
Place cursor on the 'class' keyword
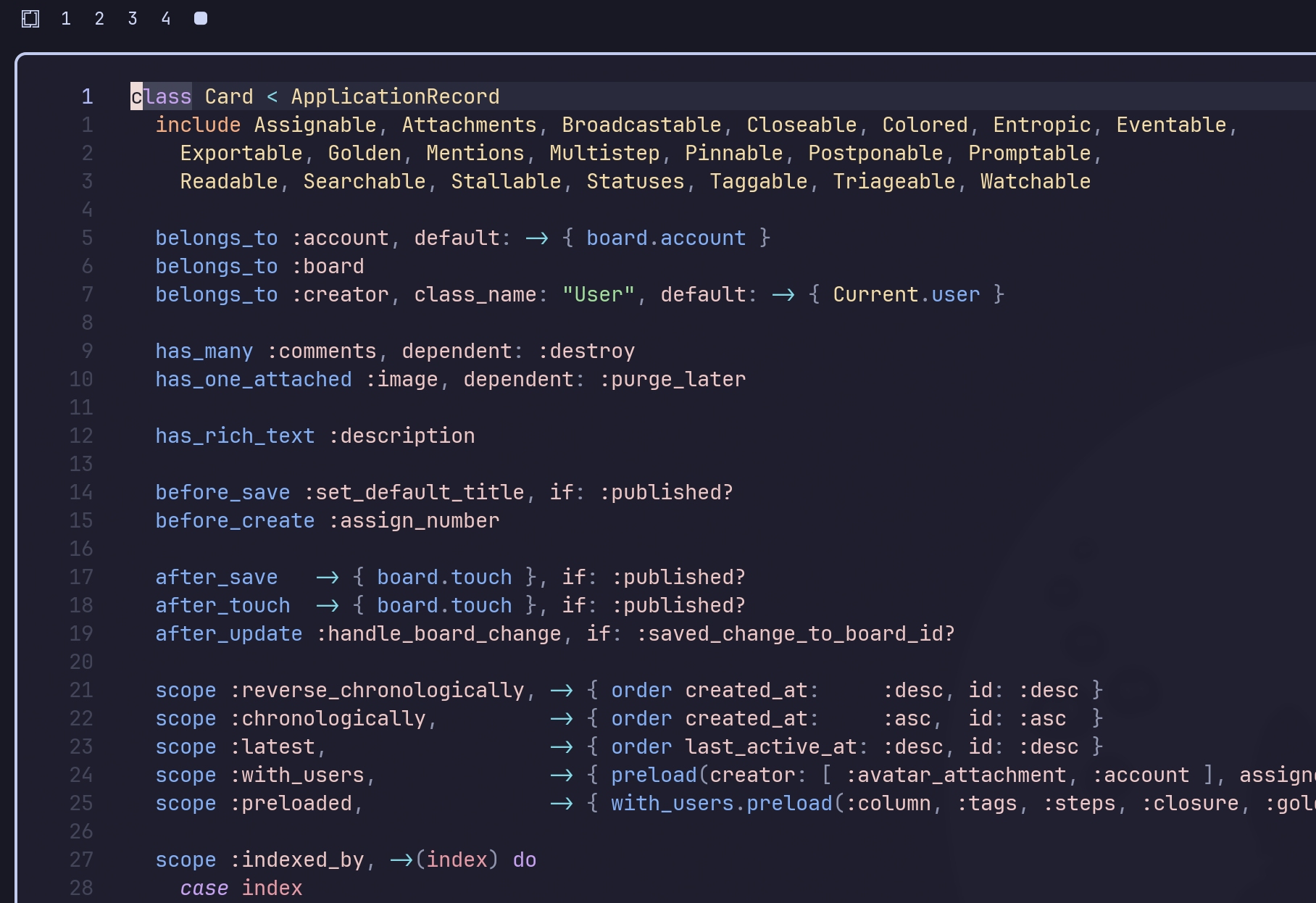tap(162, 96)
